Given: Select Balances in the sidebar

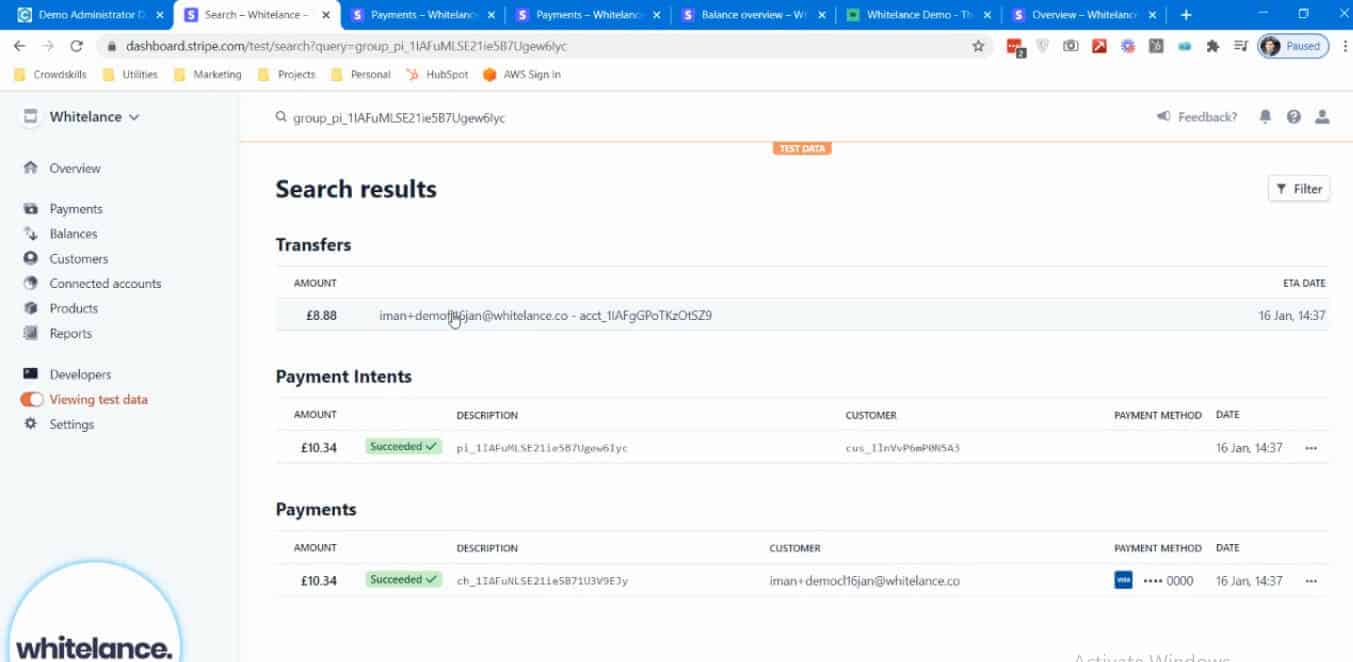Looking at the screenshot, I should 73,234.
